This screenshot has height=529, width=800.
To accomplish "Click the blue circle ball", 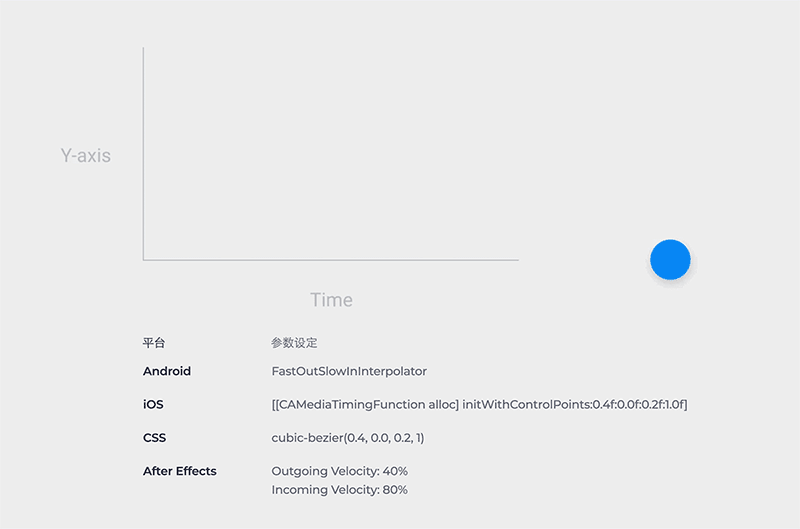I will (x=670, y=260).
